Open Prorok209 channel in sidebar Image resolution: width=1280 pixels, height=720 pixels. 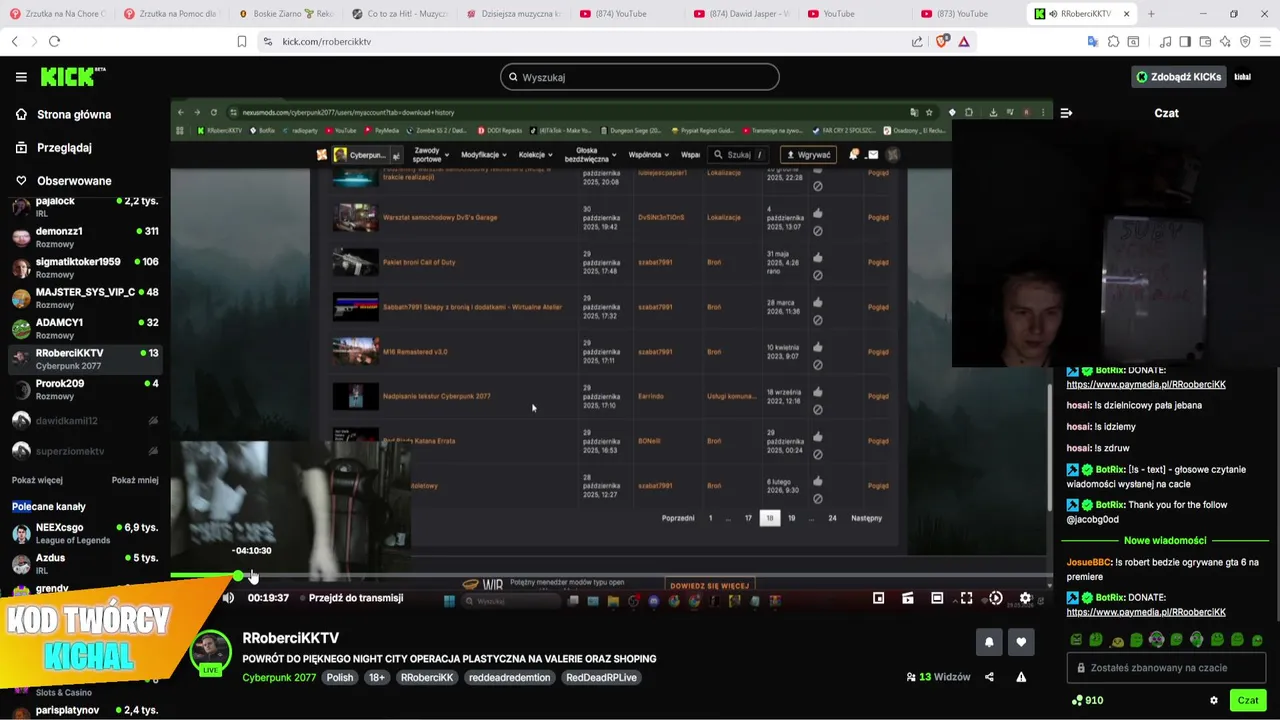[84, 389]
